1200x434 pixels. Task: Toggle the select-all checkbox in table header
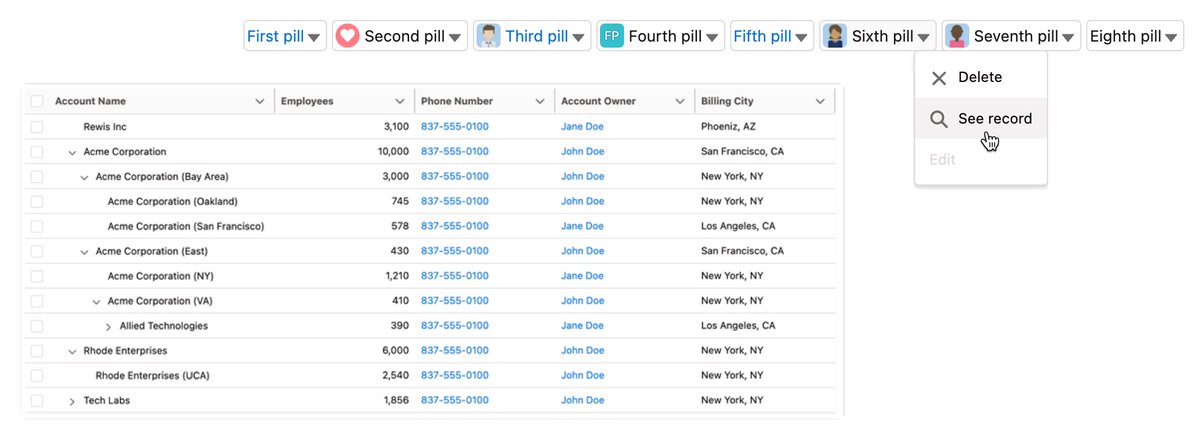point(37,101)
